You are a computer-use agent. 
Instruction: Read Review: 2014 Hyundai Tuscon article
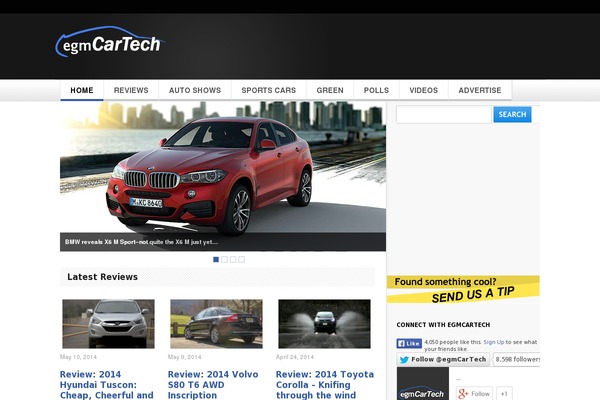click(x=107, y=385)
